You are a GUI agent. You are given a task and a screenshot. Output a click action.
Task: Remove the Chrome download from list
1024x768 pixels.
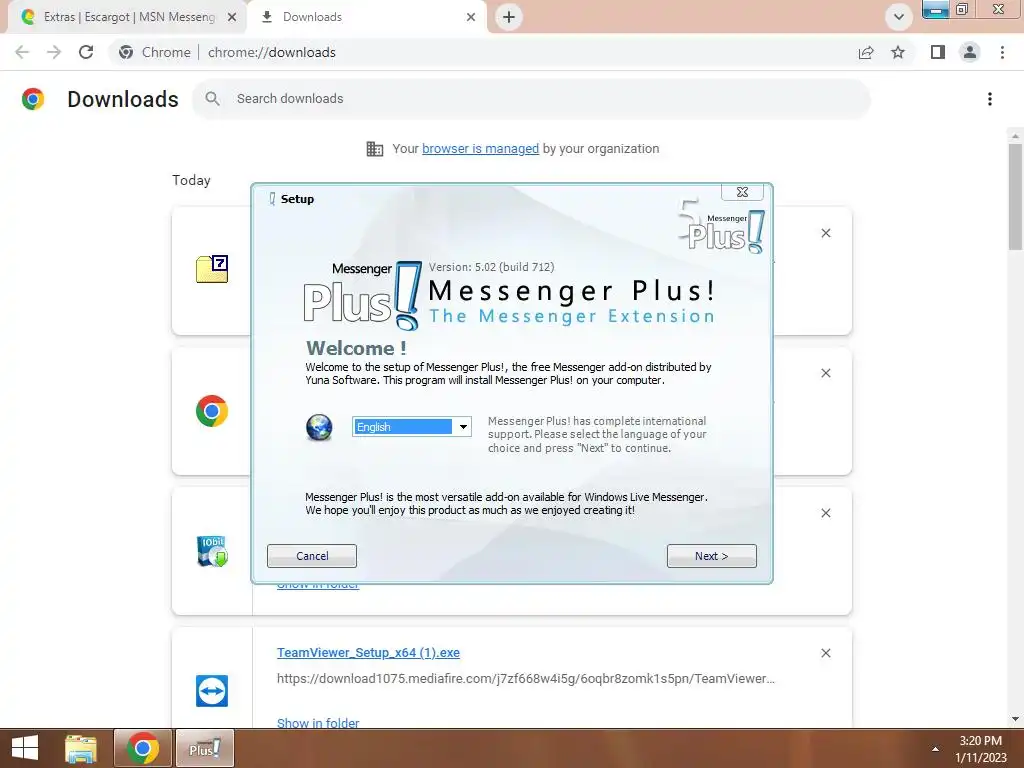point(825,373)
